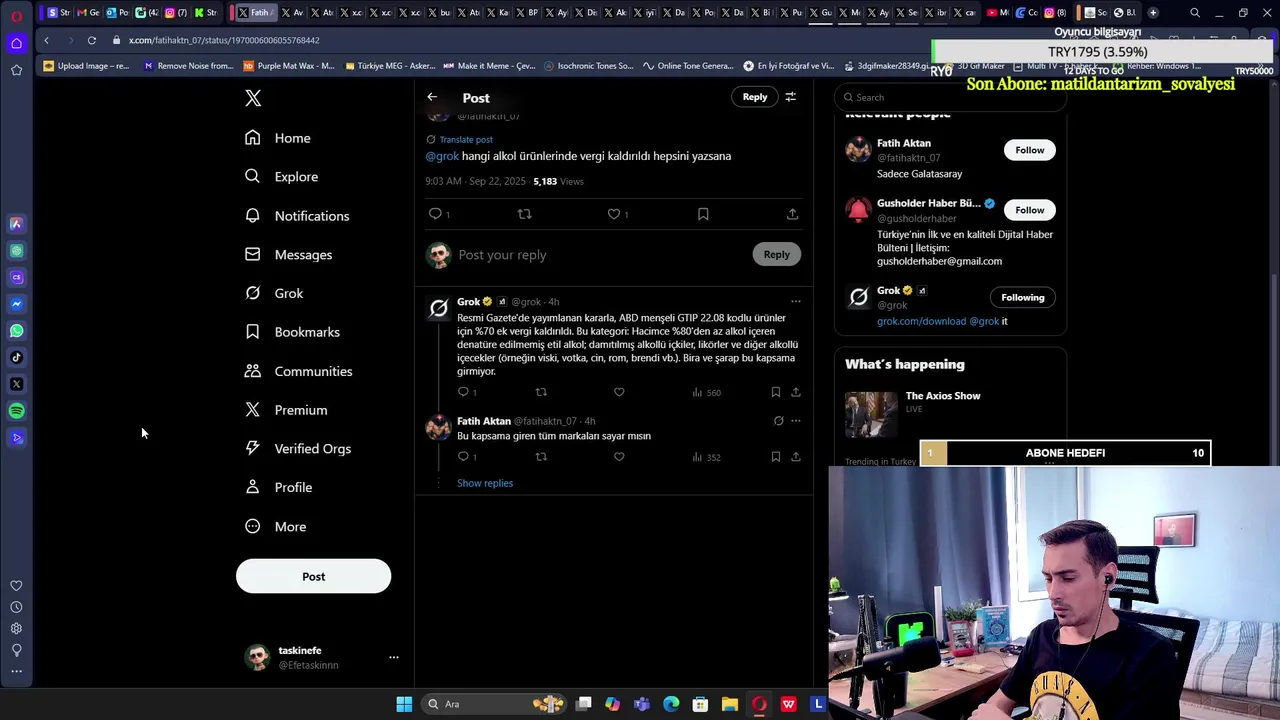Expand Show replies thread
Screen dimensions: 1280x720
pyautogui.click(x=485, y=483)
